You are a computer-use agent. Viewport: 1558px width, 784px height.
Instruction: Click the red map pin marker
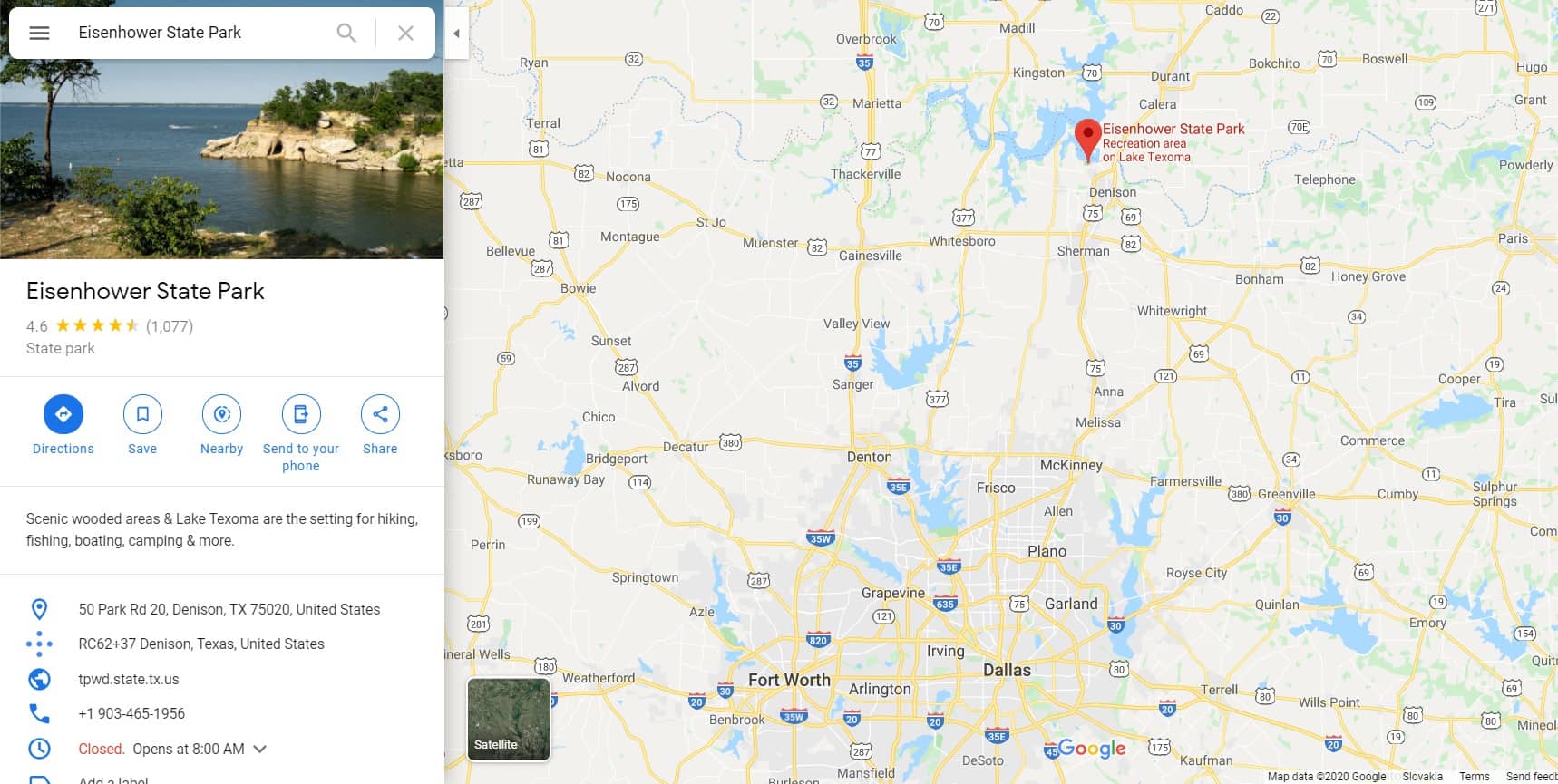coord(1088,140)
